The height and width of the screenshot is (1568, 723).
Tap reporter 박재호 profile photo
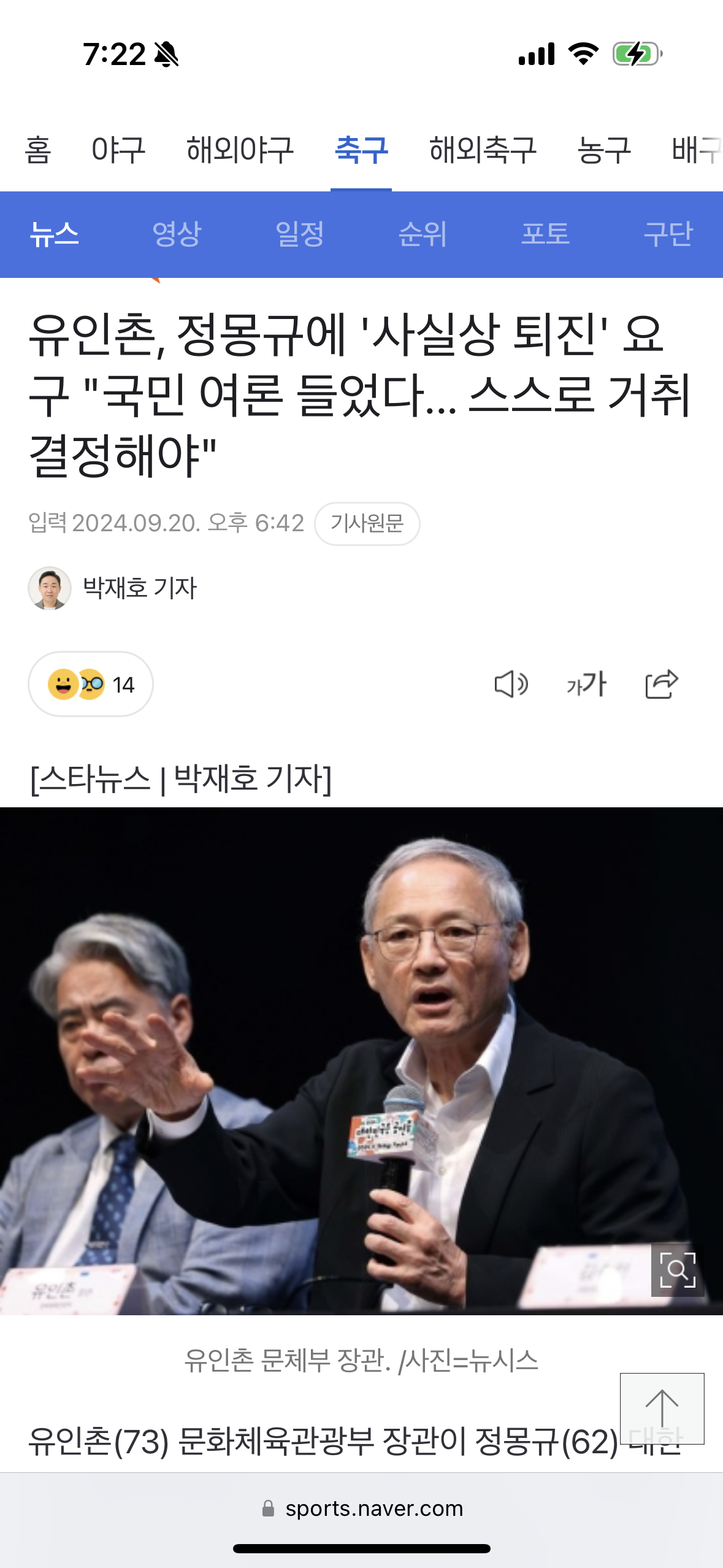click(50, 588)
